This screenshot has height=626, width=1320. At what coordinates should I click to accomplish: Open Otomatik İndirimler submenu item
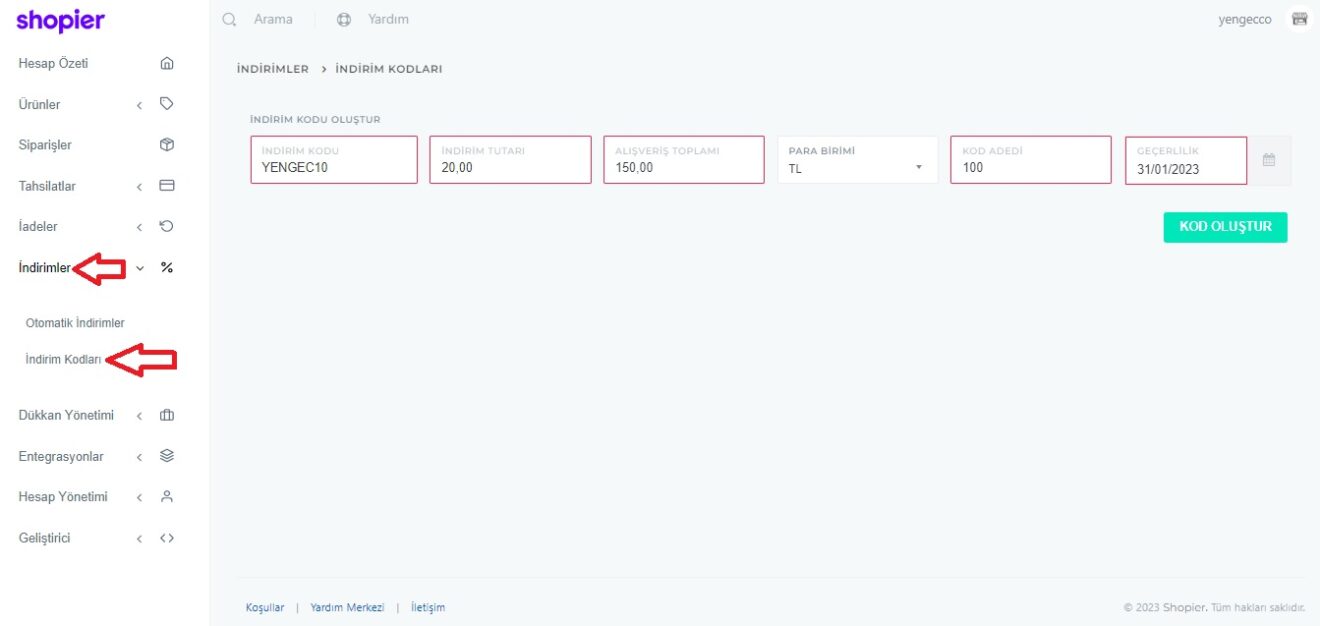tap(75, 323)
